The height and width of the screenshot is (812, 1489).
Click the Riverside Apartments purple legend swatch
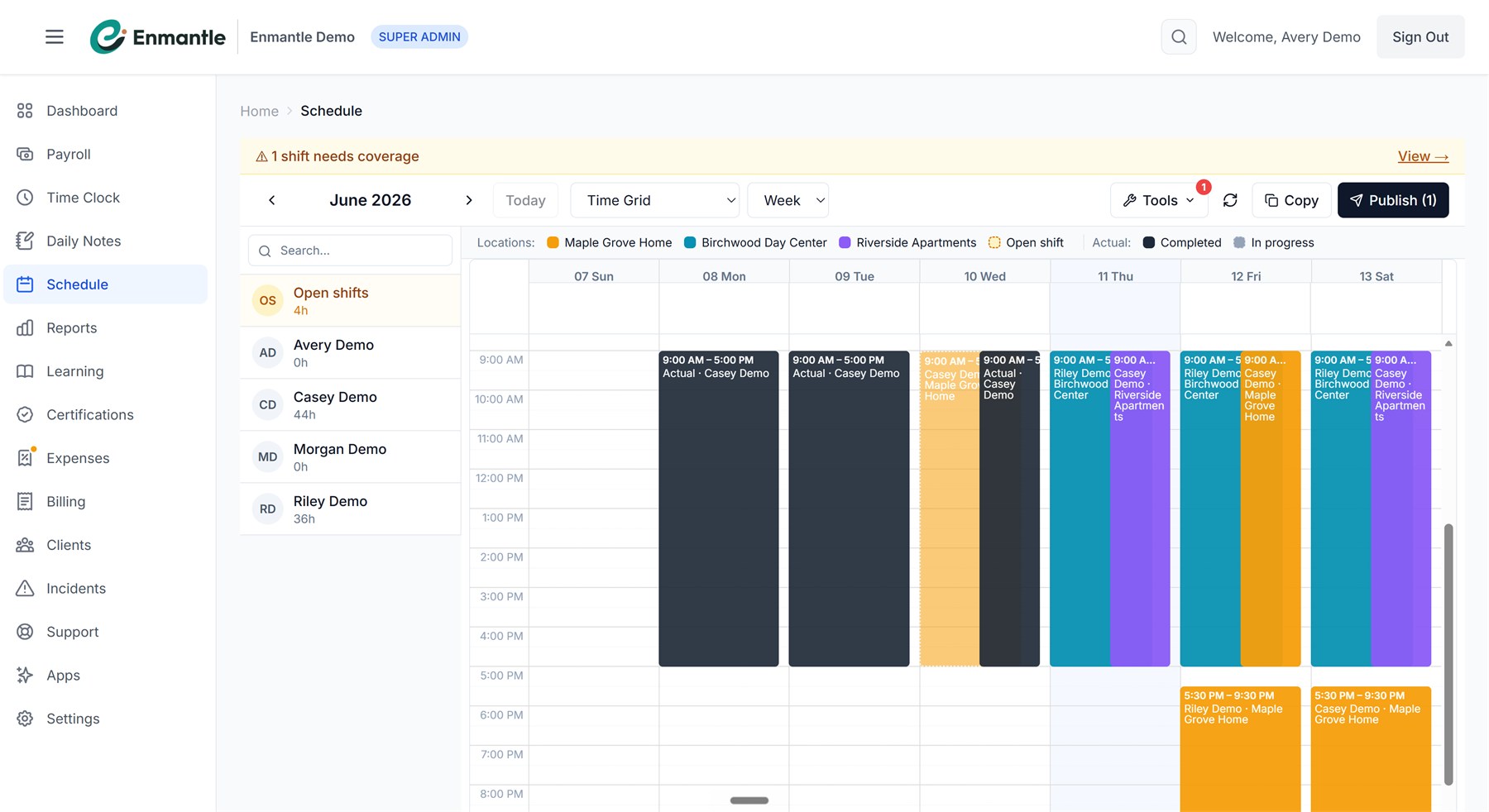click(x=845, y=242)
